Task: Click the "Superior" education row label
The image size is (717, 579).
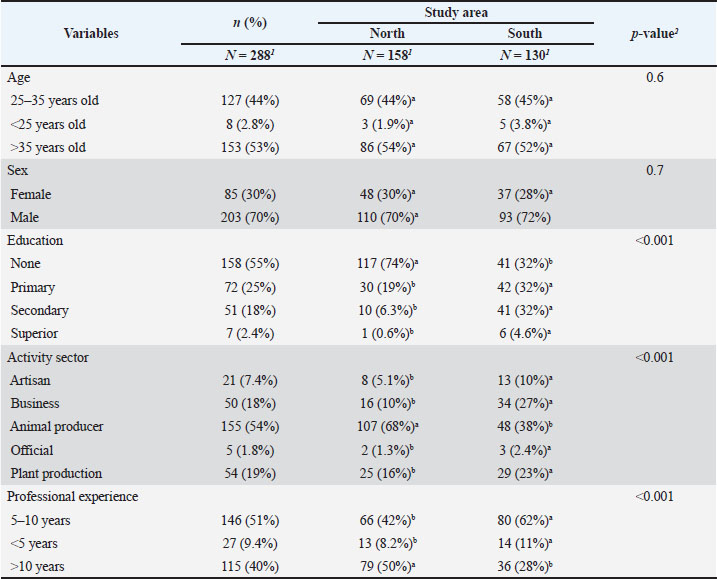Action: coord(35,333)
